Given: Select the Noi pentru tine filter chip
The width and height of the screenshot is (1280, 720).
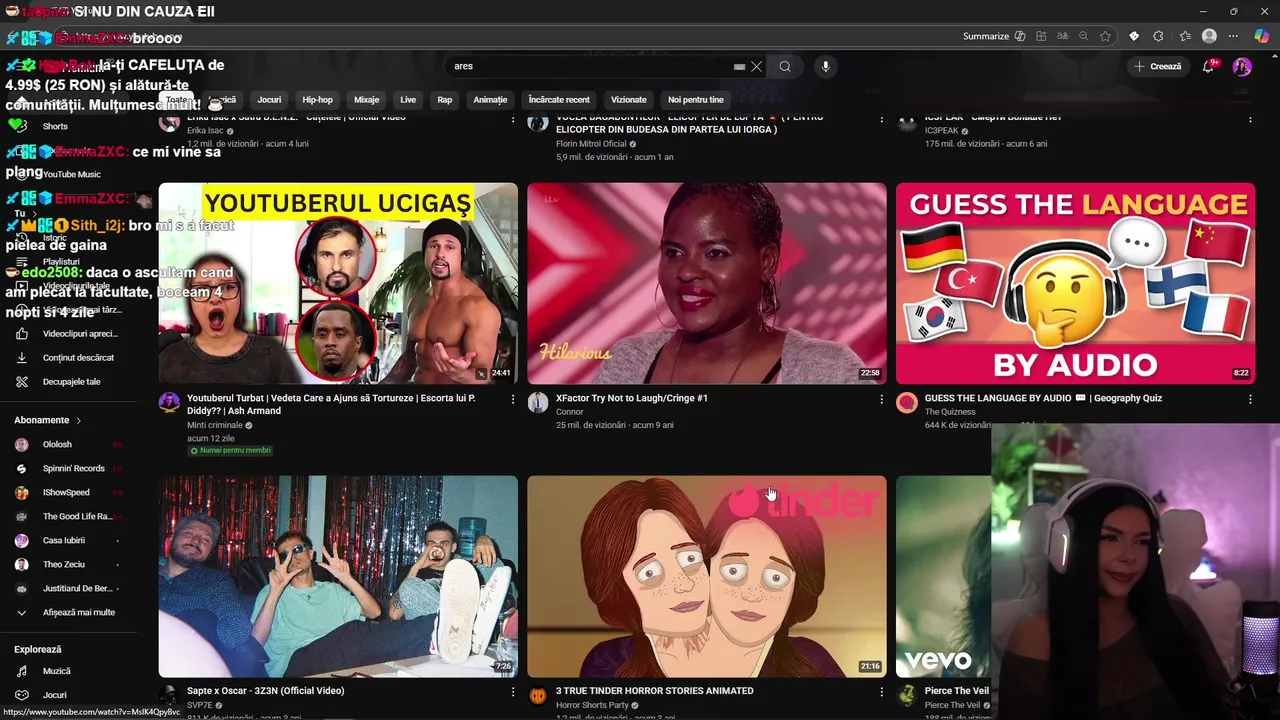Looking at the screenshot, I should click(696, 100).
